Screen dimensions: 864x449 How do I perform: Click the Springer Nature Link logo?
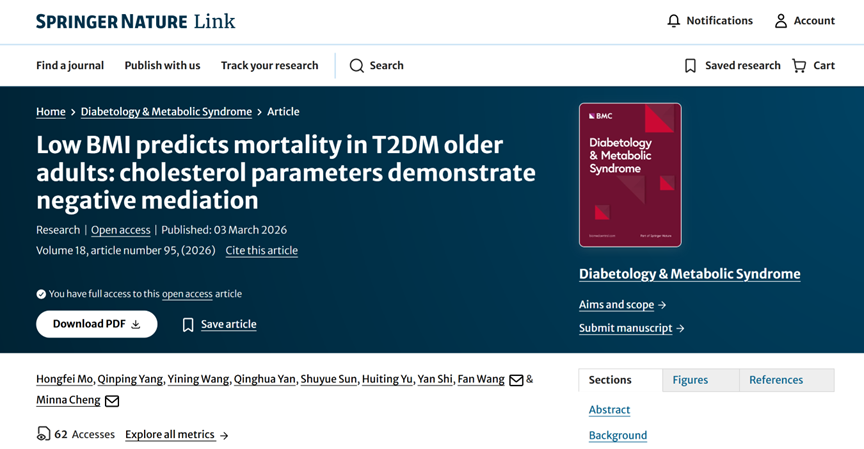click(136, 21)
